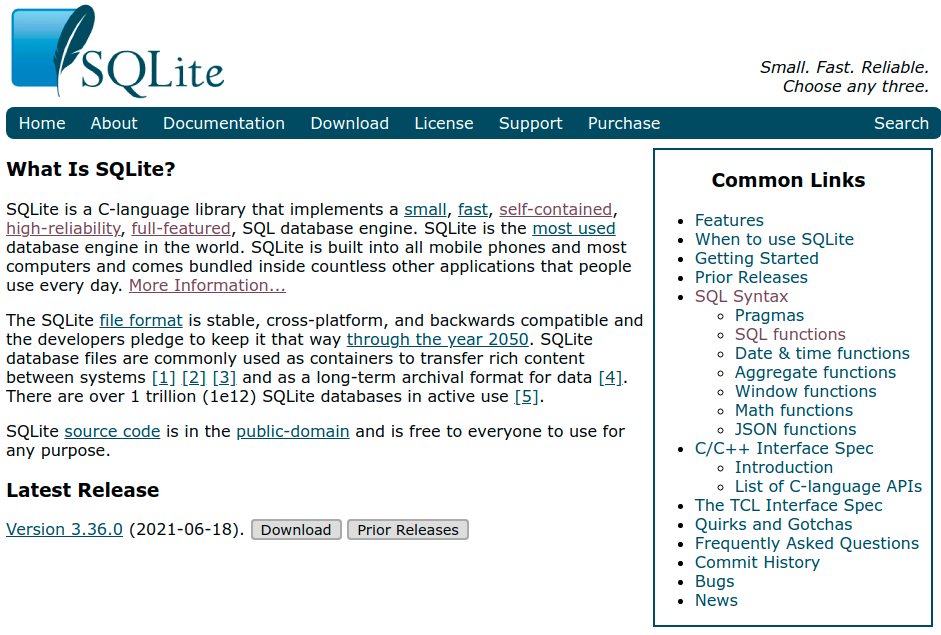Open the Home menu item
Viewport: 941px width, 635px height.
(42, 123)
